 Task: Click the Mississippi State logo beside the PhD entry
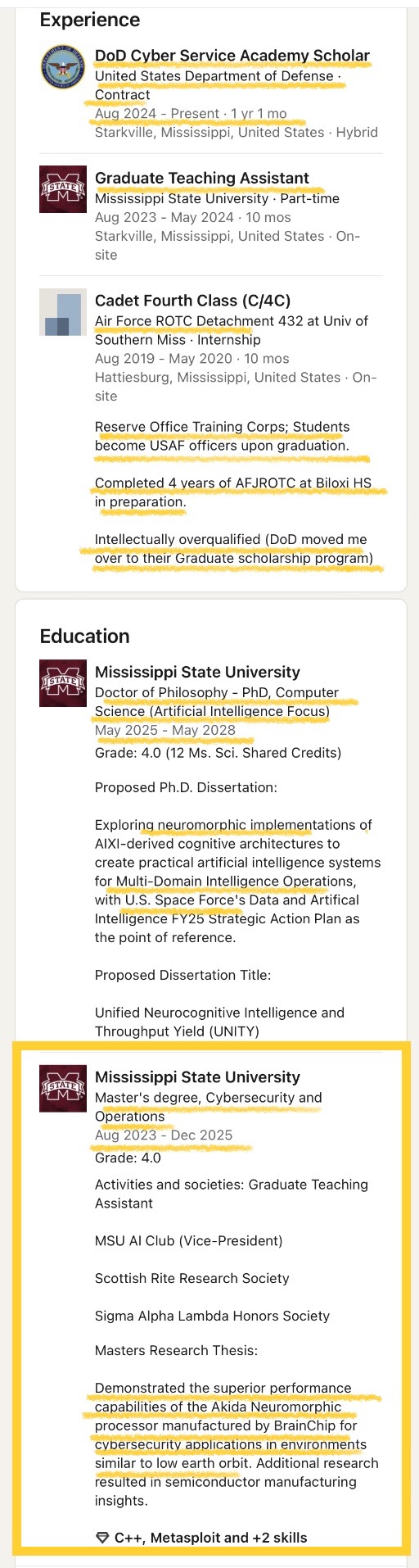click(x=63, y=682)
